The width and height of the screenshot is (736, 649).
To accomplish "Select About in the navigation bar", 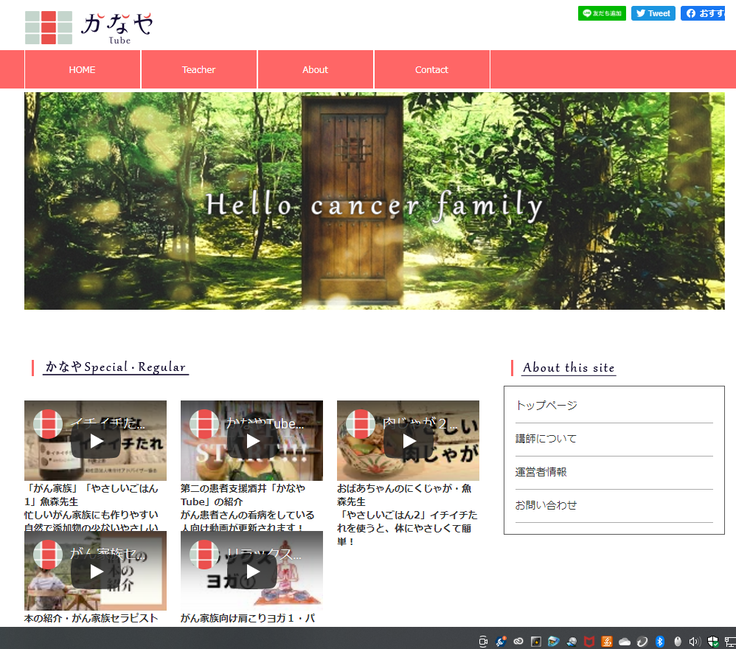I will point(315,70).
